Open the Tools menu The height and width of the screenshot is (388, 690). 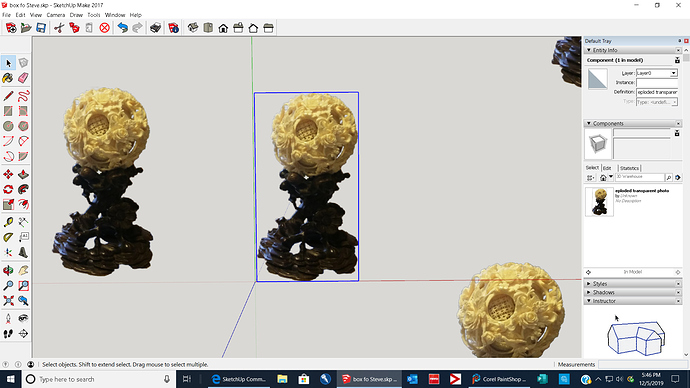(94, 15)
